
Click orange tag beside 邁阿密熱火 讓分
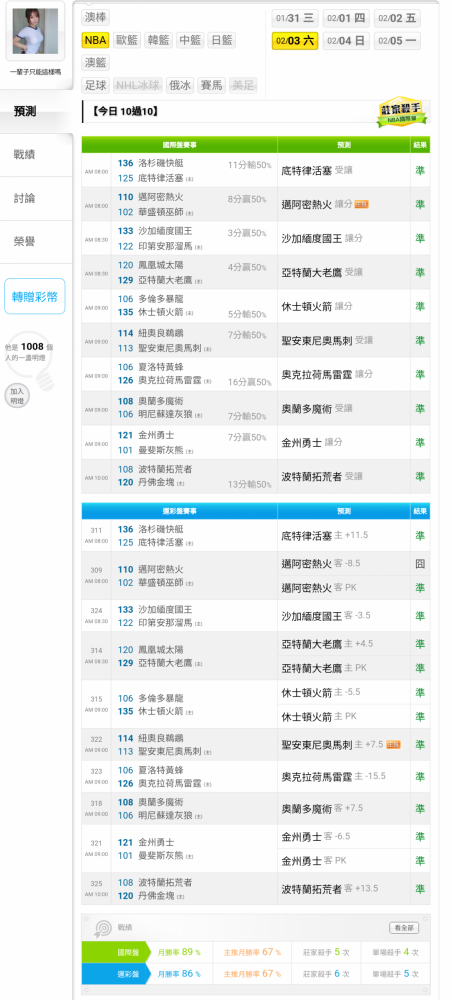tap(361, 204)
